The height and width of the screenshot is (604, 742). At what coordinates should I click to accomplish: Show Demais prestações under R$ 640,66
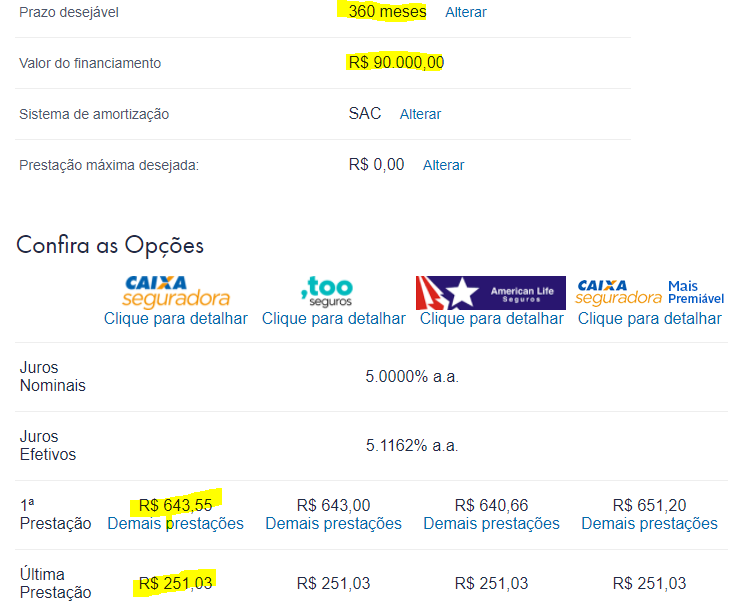coord(492,524)
